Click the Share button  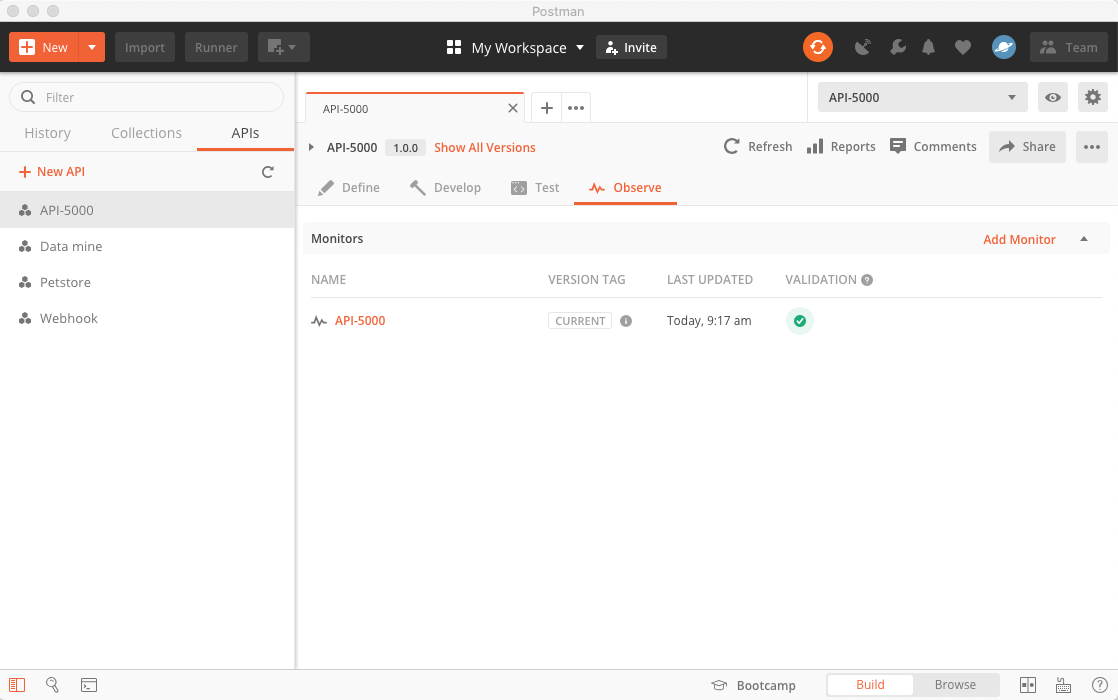point(1027,147)
